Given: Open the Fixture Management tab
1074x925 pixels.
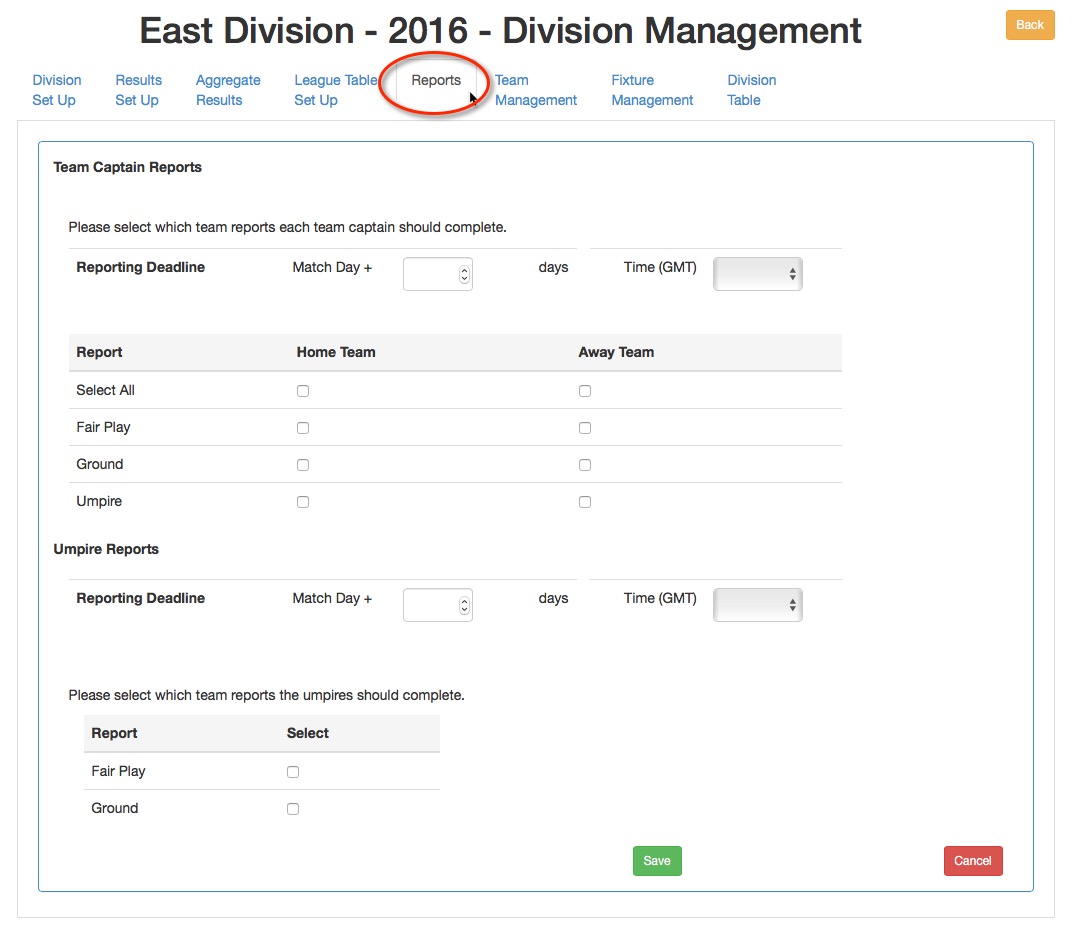Looking at the screenshot, I should 652,90.
